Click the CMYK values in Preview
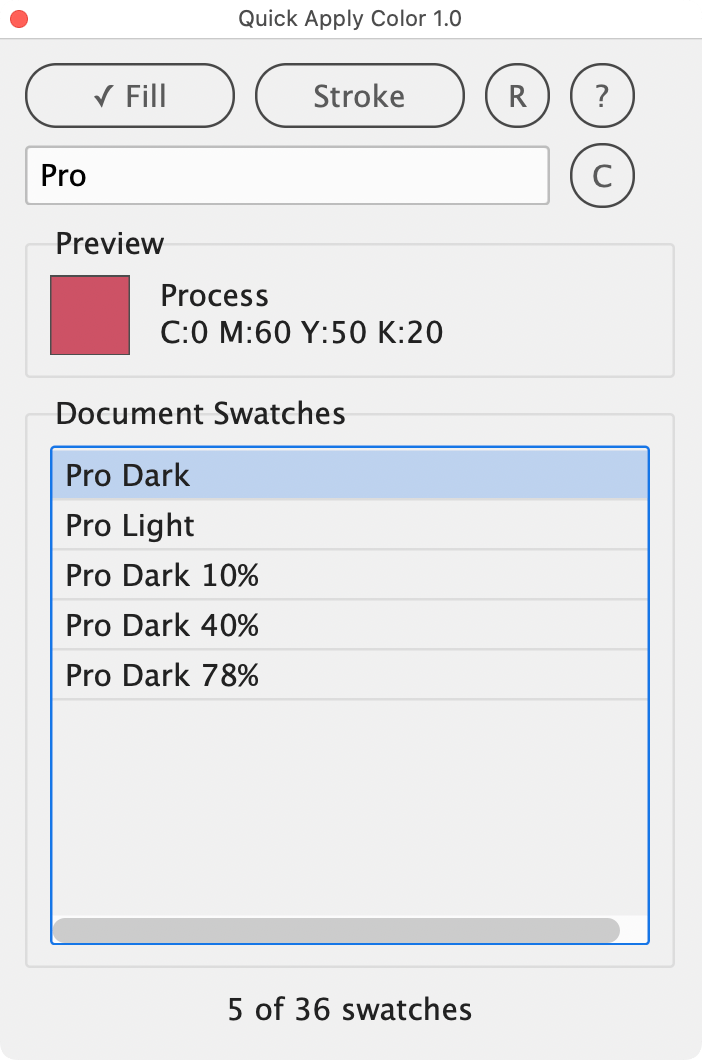Viewport: 702px width, 1060px height. coord(301,332)
